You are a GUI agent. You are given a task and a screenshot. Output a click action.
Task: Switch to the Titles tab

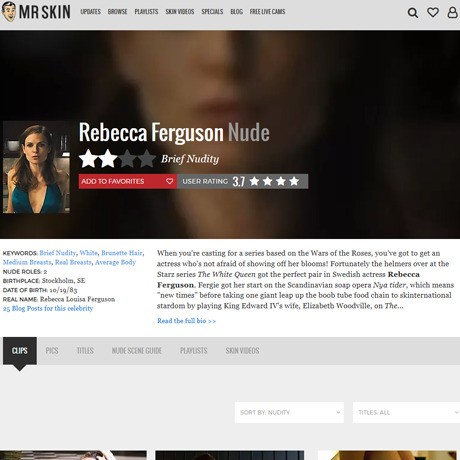85,351
